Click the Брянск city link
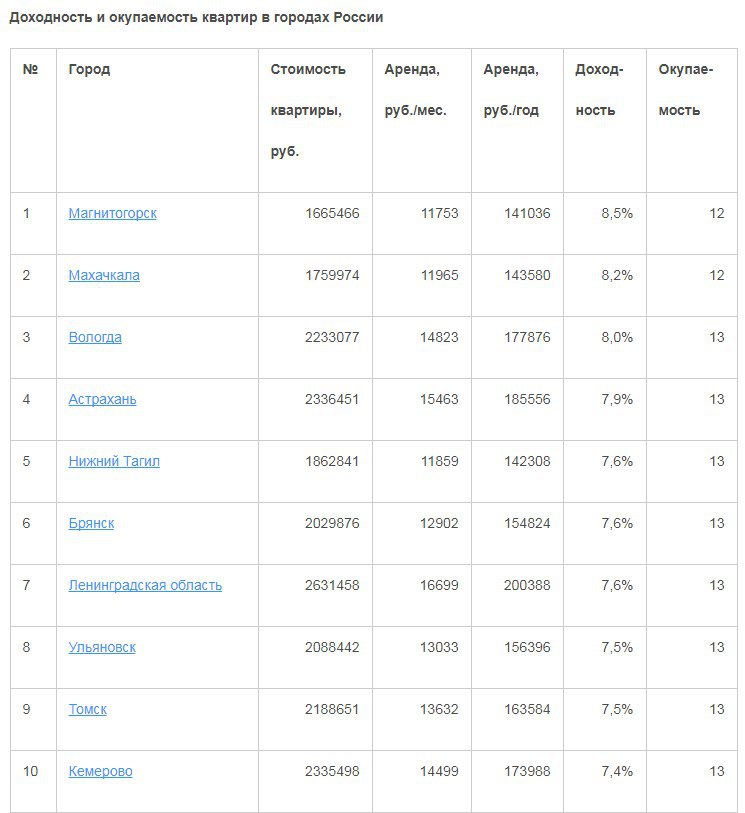745x813 pixels. click(91, 523)
